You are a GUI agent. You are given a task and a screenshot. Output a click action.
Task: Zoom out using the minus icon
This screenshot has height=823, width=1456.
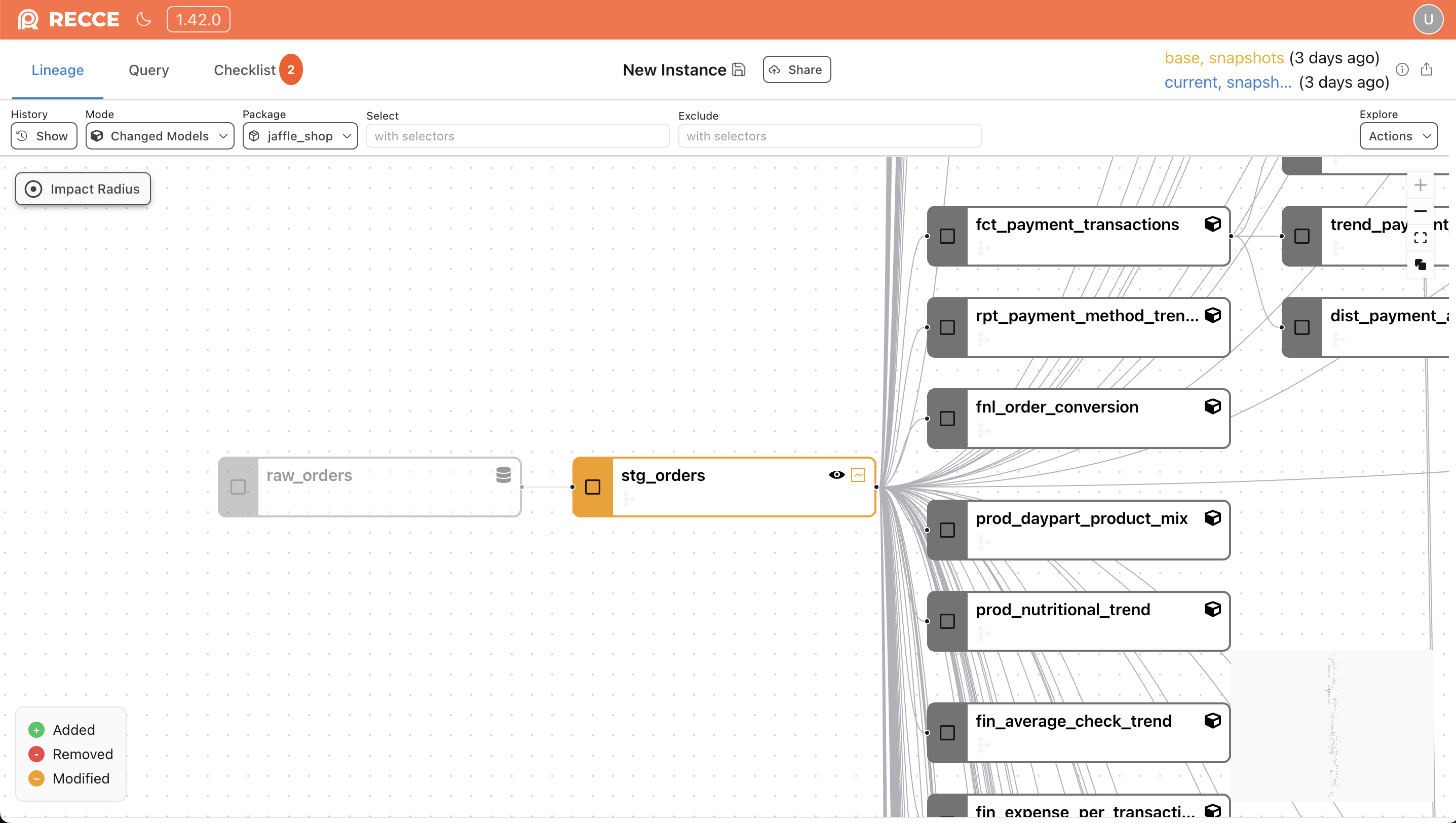[1422, 211]
